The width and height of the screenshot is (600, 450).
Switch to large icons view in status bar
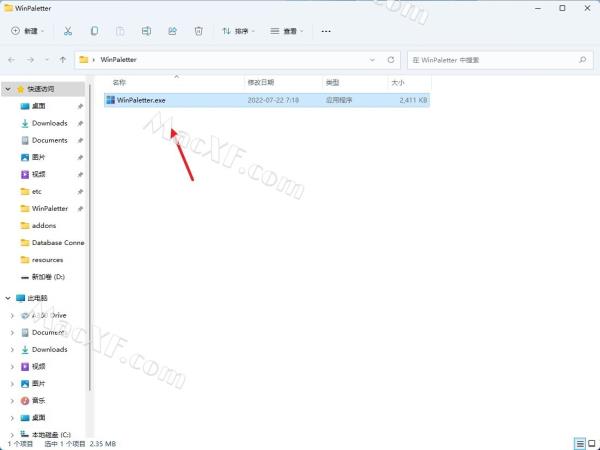tap(592, 444)
